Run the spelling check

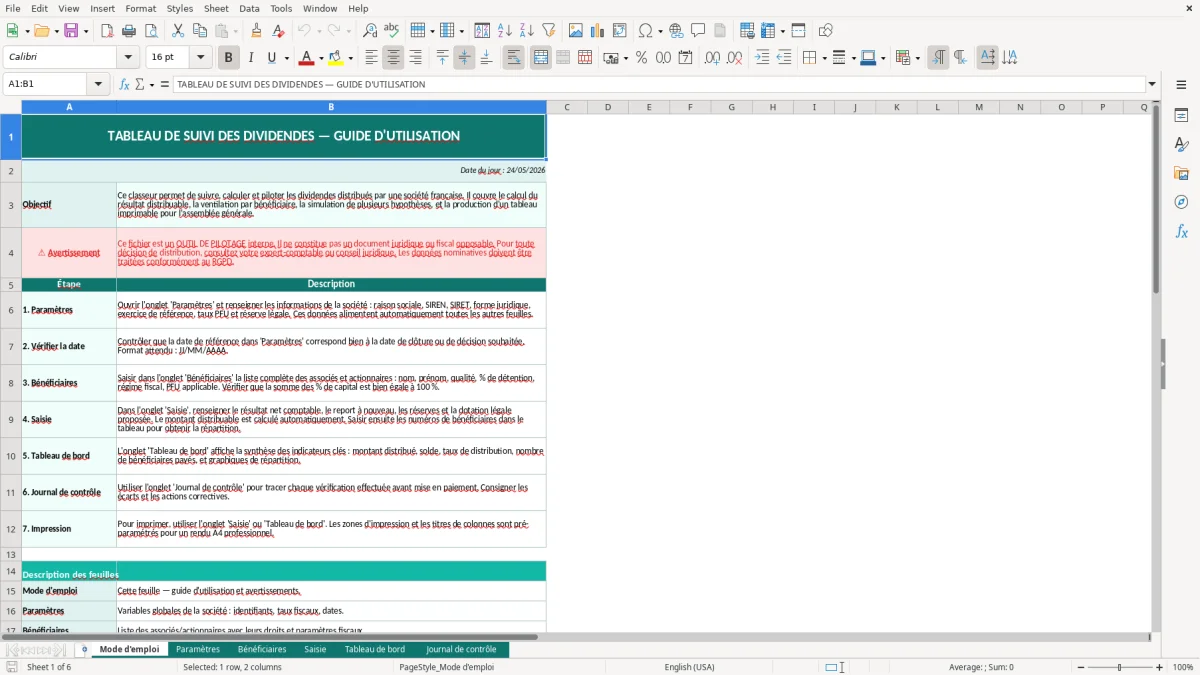click(x=391, y=31)
